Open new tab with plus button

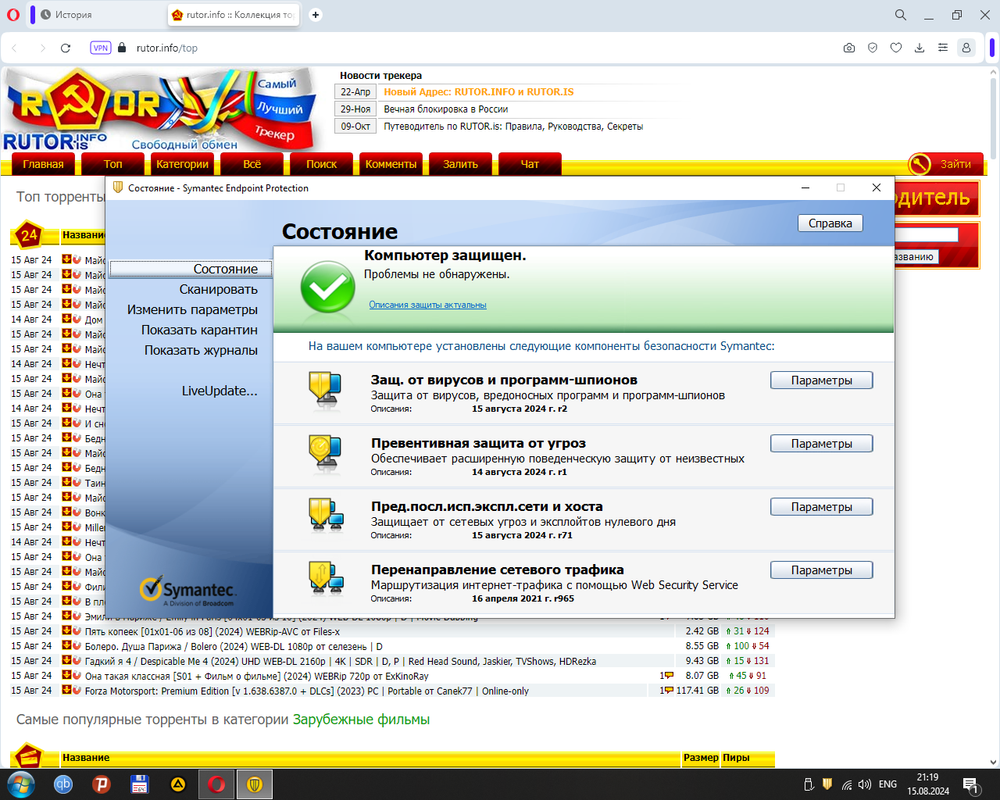click(315, 15)
